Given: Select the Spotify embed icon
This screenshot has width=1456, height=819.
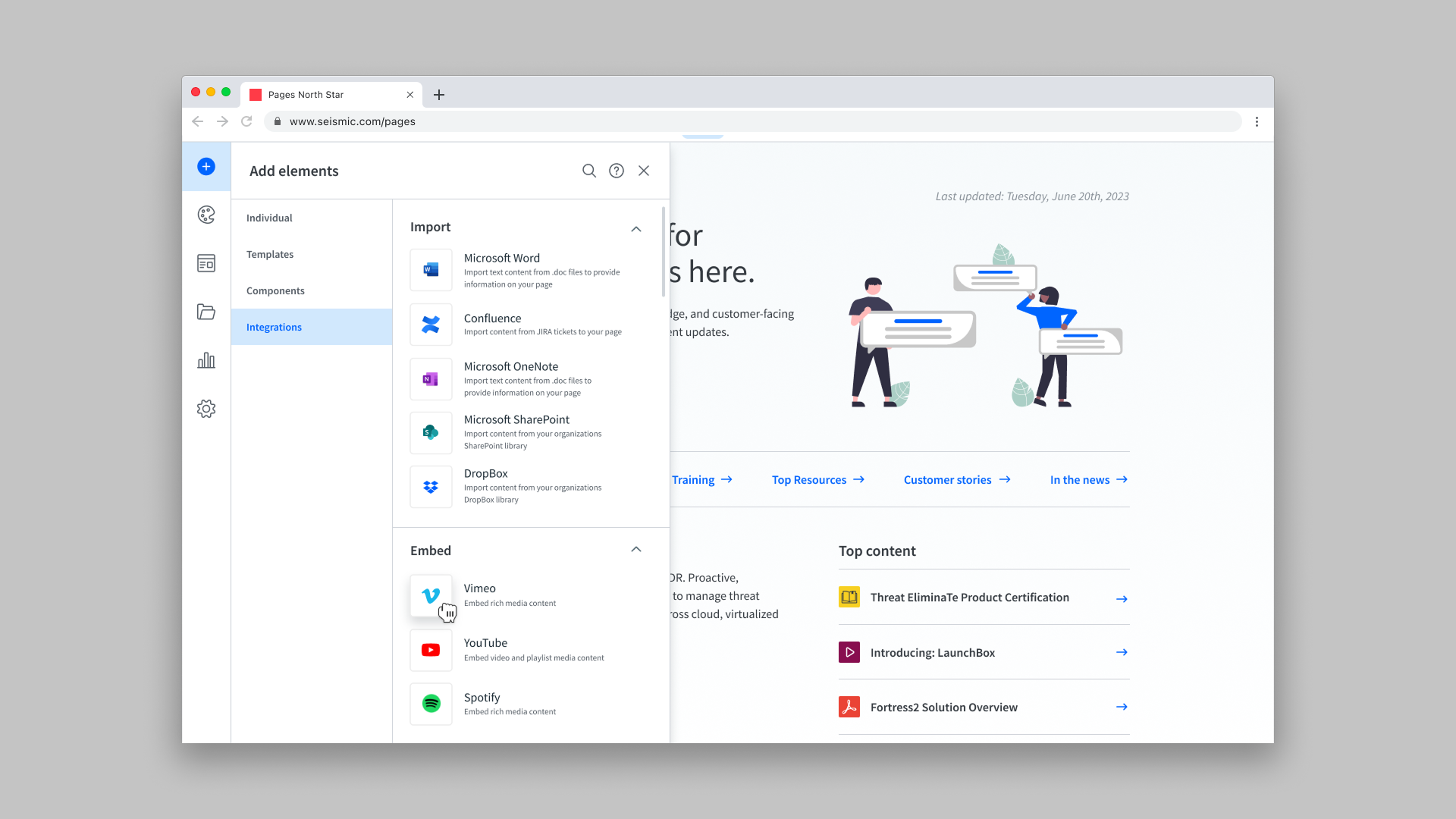Looking at the screenshot, I should pos(431,704).
